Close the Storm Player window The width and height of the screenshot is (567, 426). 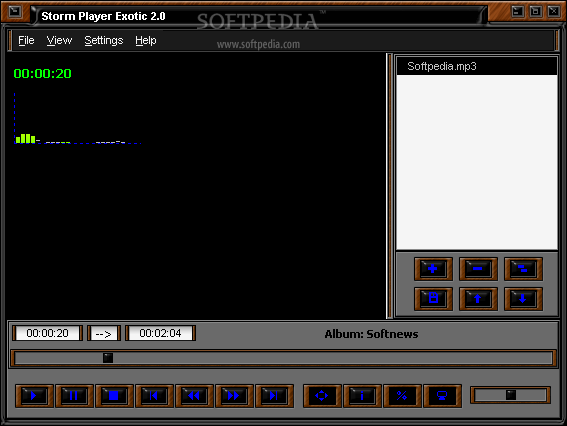(554, 12)
